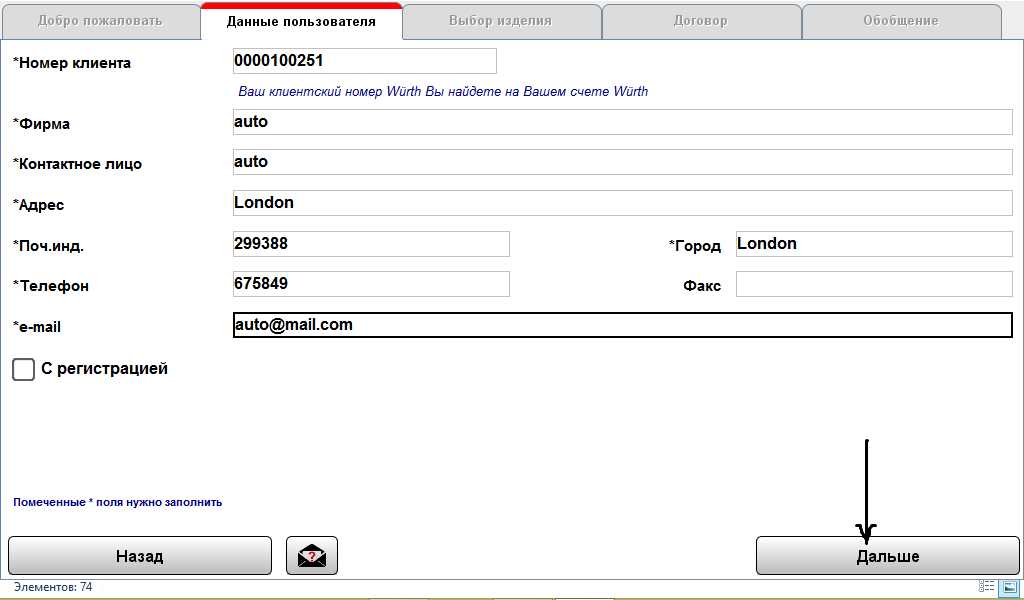Select large thumbnails view icon
Image resolution: width=1024 pixels, height=600 pixels.
click(1010, 588)
